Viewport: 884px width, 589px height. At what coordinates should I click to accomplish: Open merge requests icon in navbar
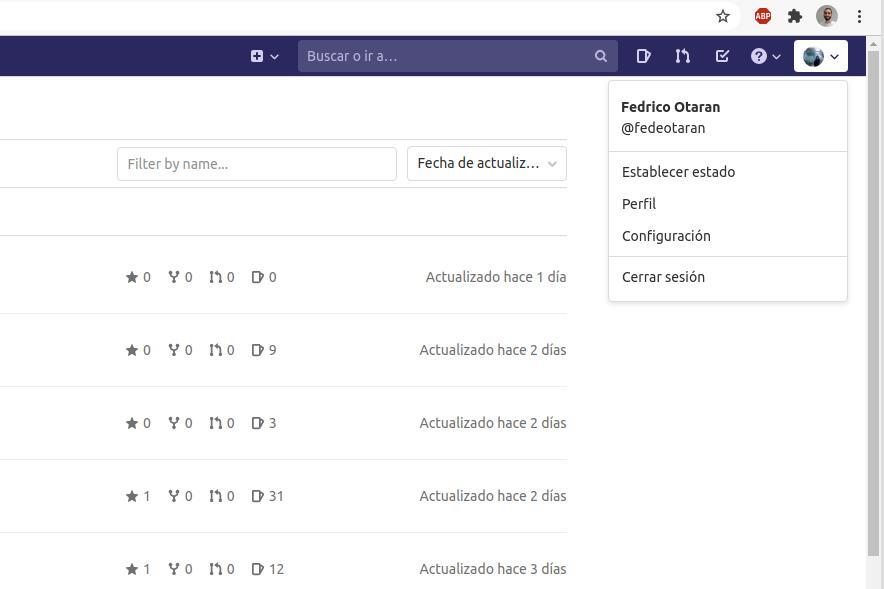[682, 56]
